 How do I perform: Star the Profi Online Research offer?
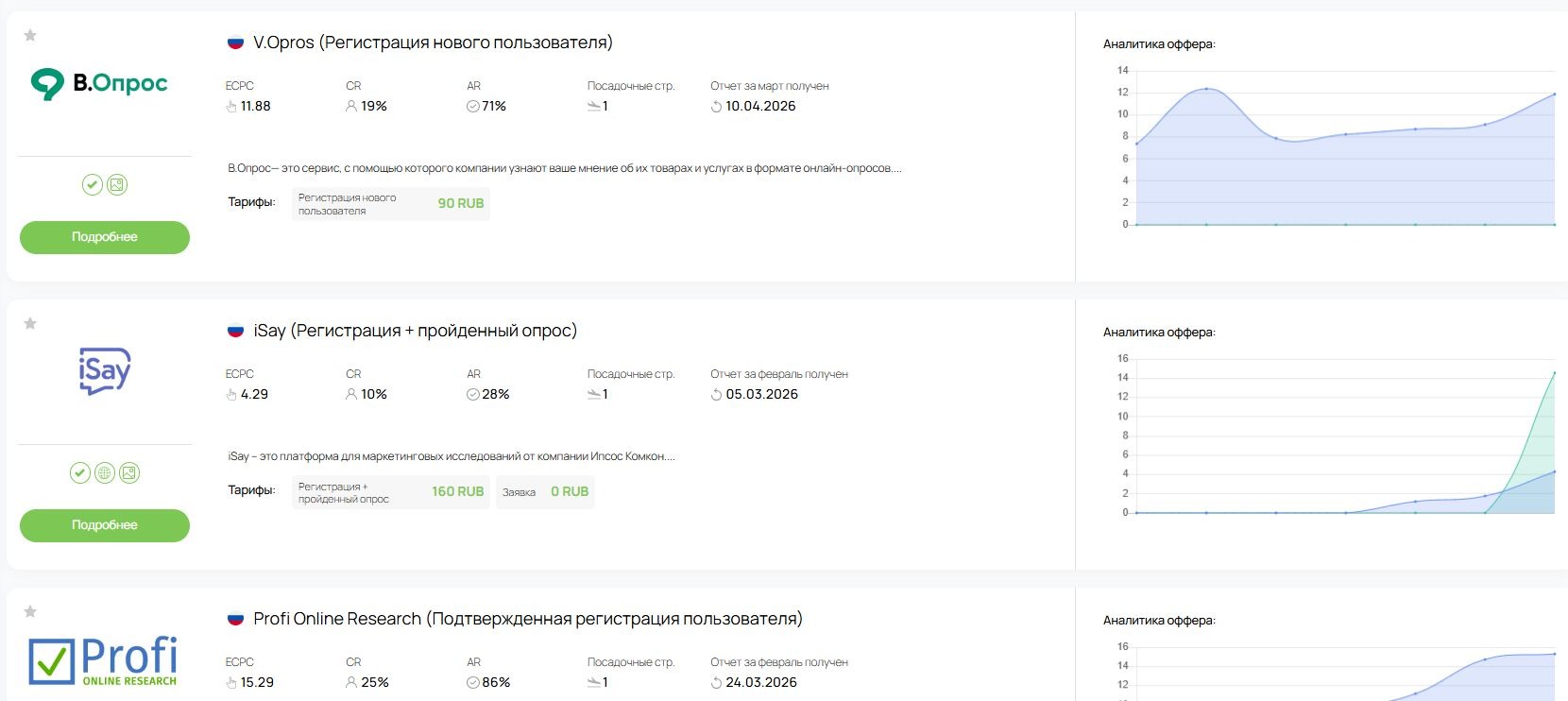click(x=30, y=611)
